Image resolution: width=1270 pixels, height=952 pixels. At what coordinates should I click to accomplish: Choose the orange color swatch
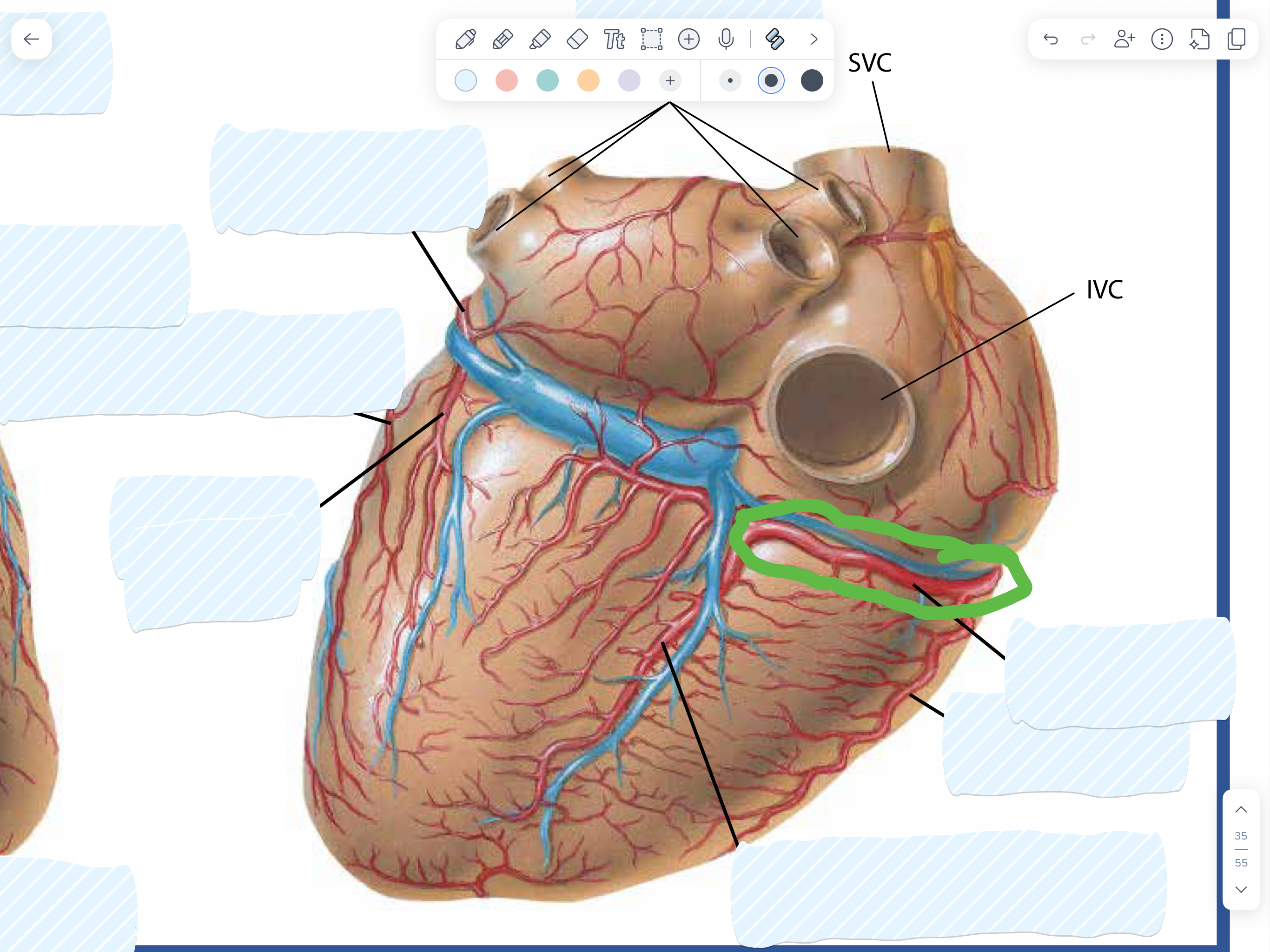pos(589,80)
